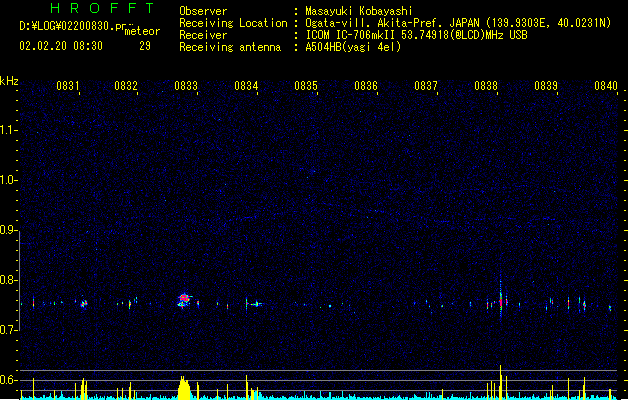Click the 0840 time marker
Viewport: 629px width, 400px height.
(x=606, y=86)
